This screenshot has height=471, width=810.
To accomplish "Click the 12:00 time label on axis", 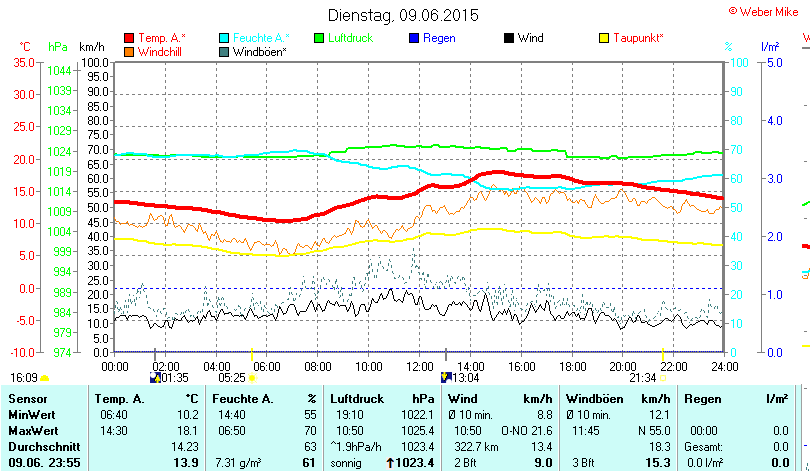I will click(x=421, y=366).
